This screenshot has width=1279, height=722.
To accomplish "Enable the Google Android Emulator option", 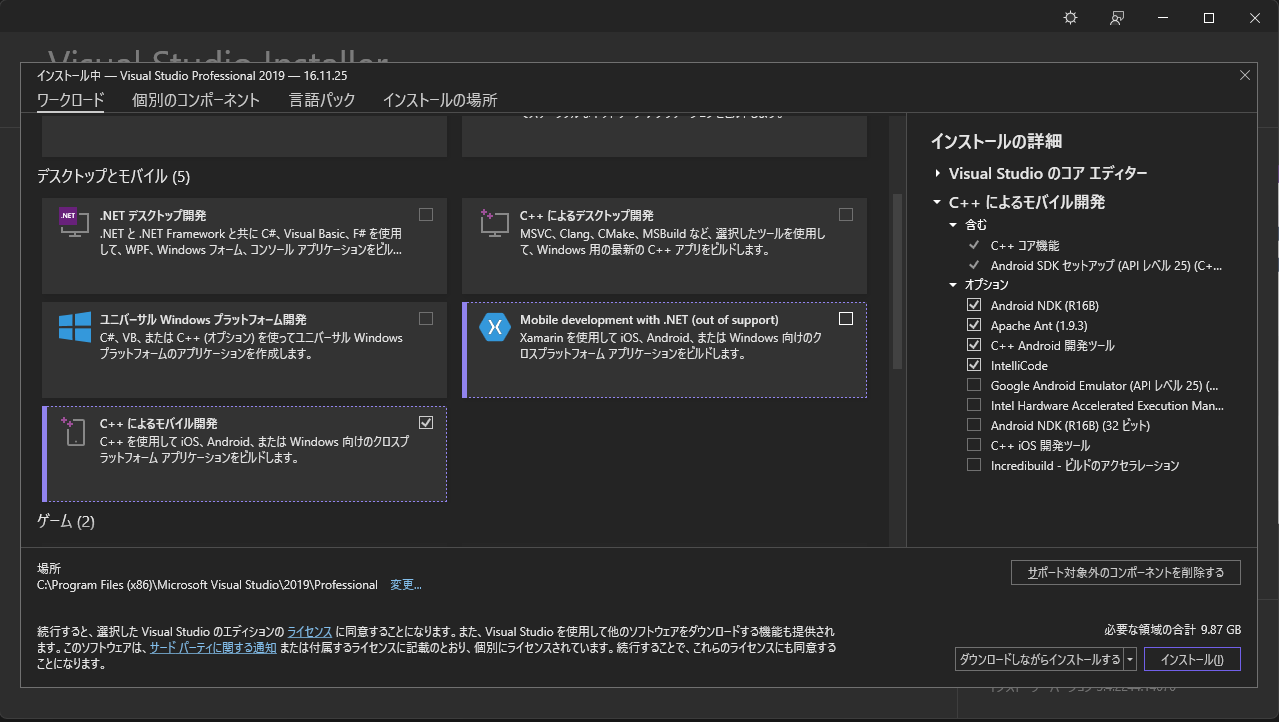I will (974, 385).
